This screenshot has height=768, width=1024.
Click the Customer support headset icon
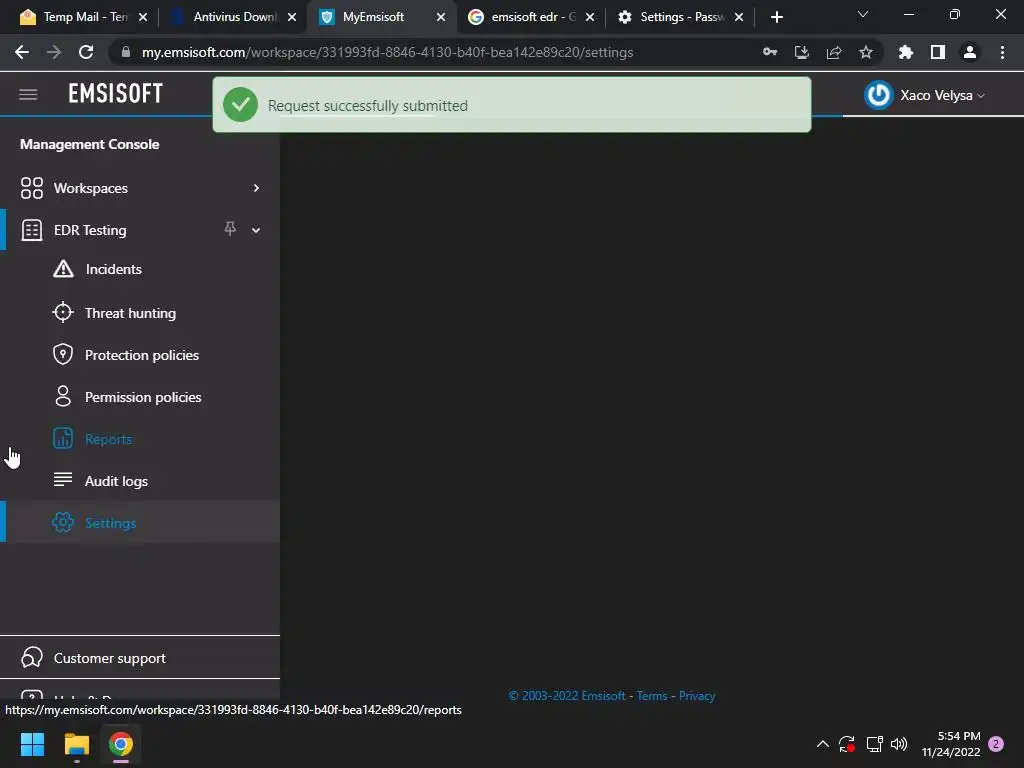(31, 658)
